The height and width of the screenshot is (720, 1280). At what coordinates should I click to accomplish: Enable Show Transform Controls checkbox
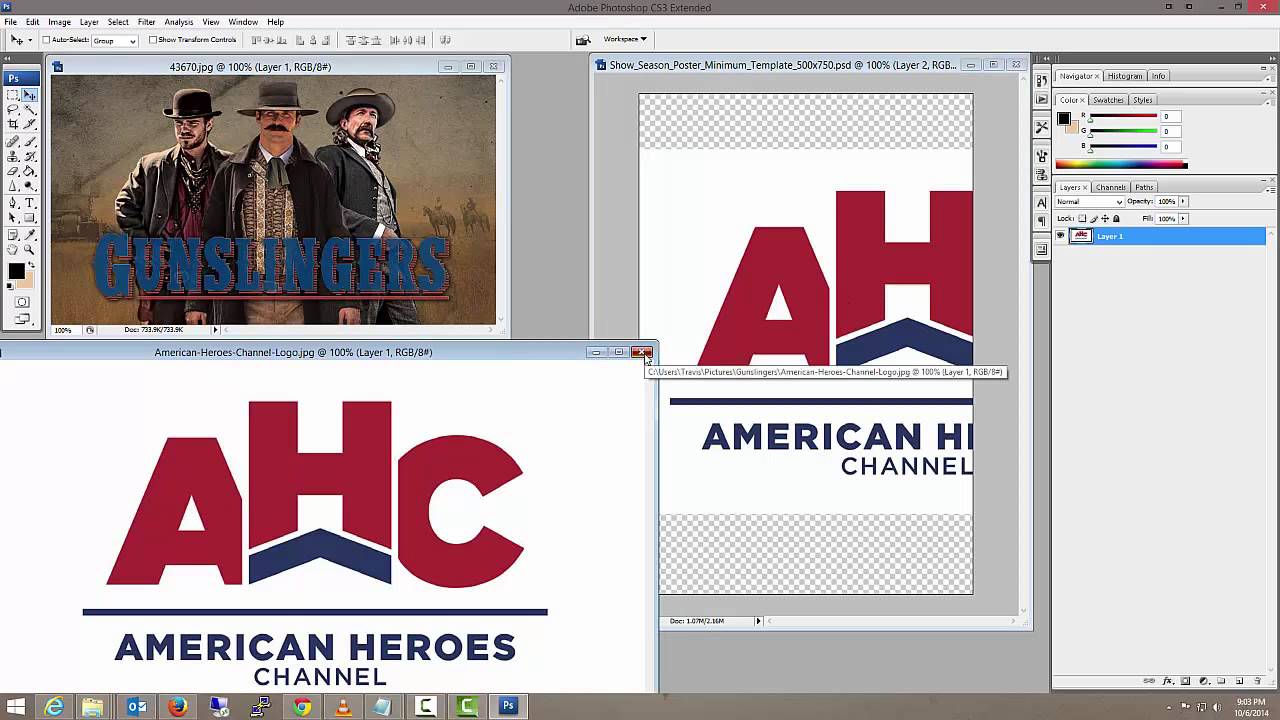click(153, 40)
